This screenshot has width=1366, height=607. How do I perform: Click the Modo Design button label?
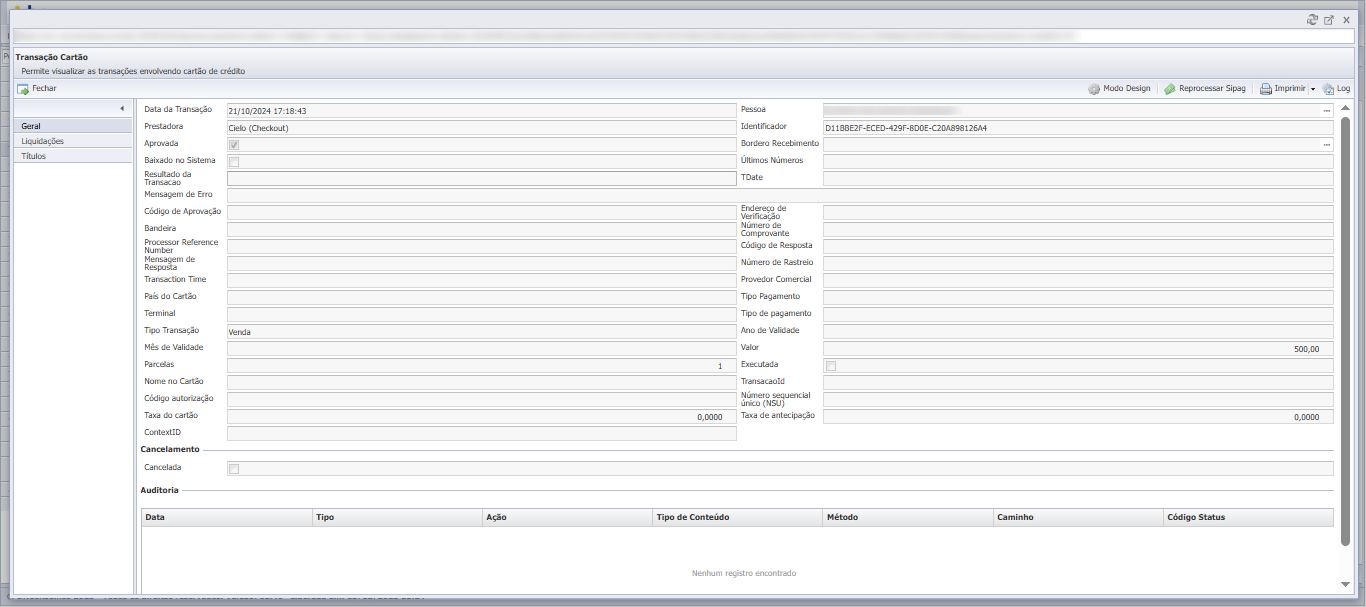point(1126,89)
